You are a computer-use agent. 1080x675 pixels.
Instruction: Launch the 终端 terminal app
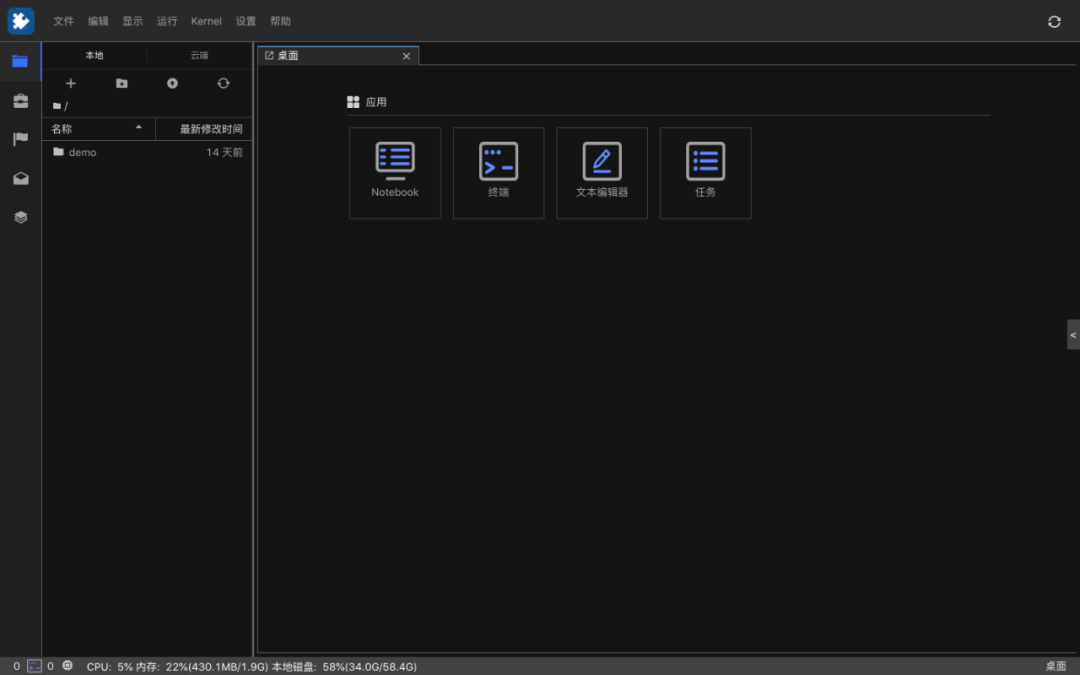point(498,173)
